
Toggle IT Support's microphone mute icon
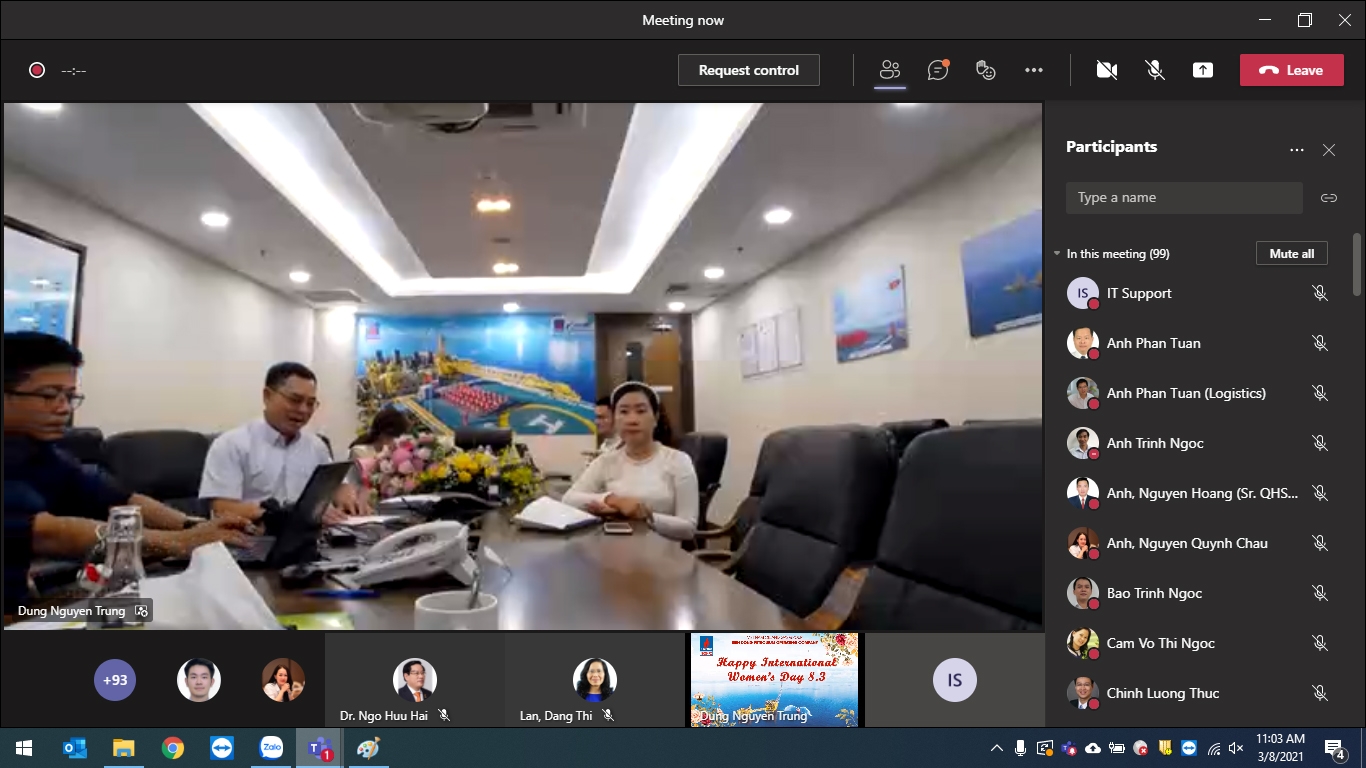pyautogui.click(x=1319, y=293)
